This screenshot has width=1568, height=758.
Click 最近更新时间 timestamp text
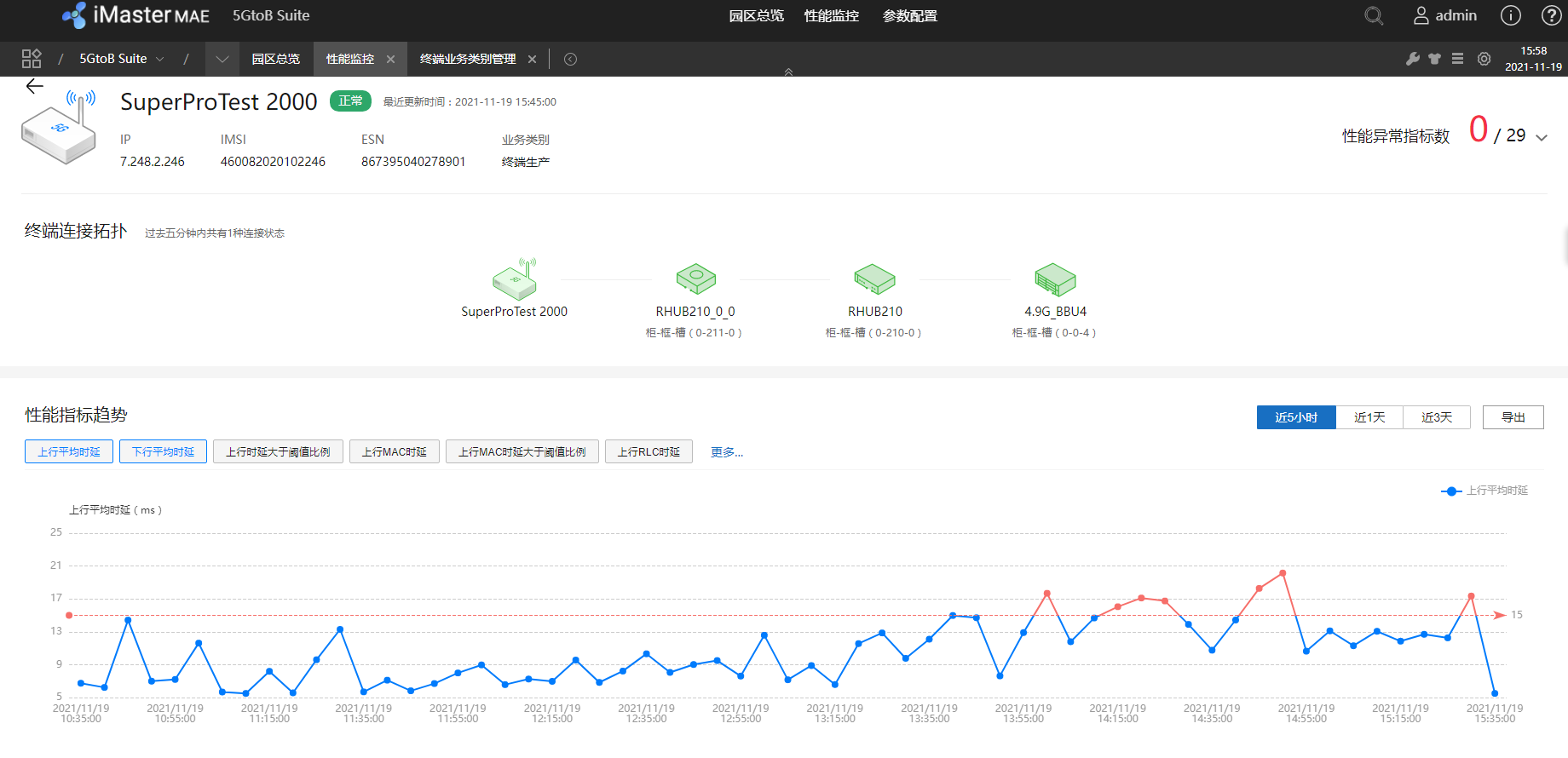coord(470,101)
